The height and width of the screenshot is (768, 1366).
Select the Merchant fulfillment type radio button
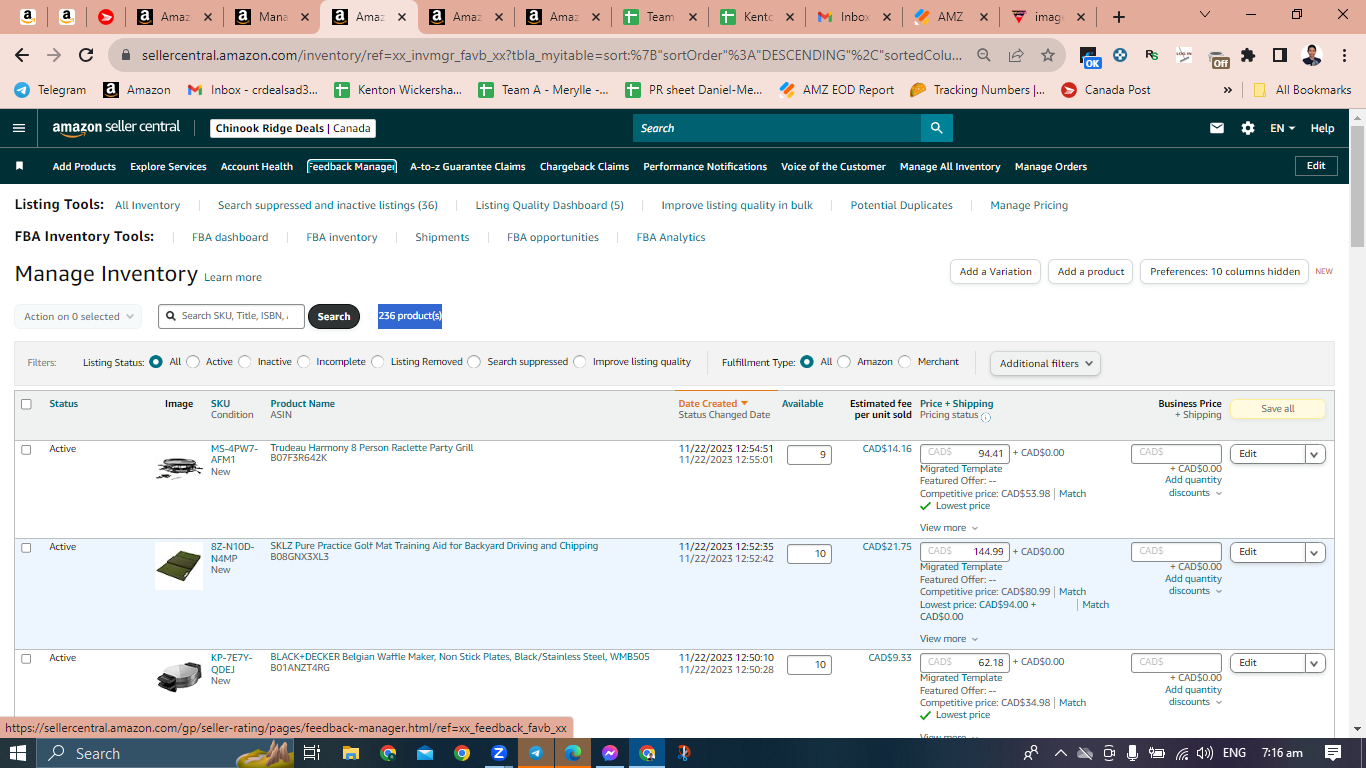905,362
